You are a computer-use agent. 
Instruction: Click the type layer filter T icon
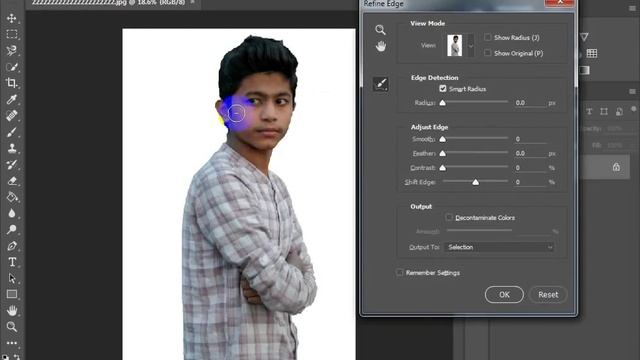(x=589, y=111)
